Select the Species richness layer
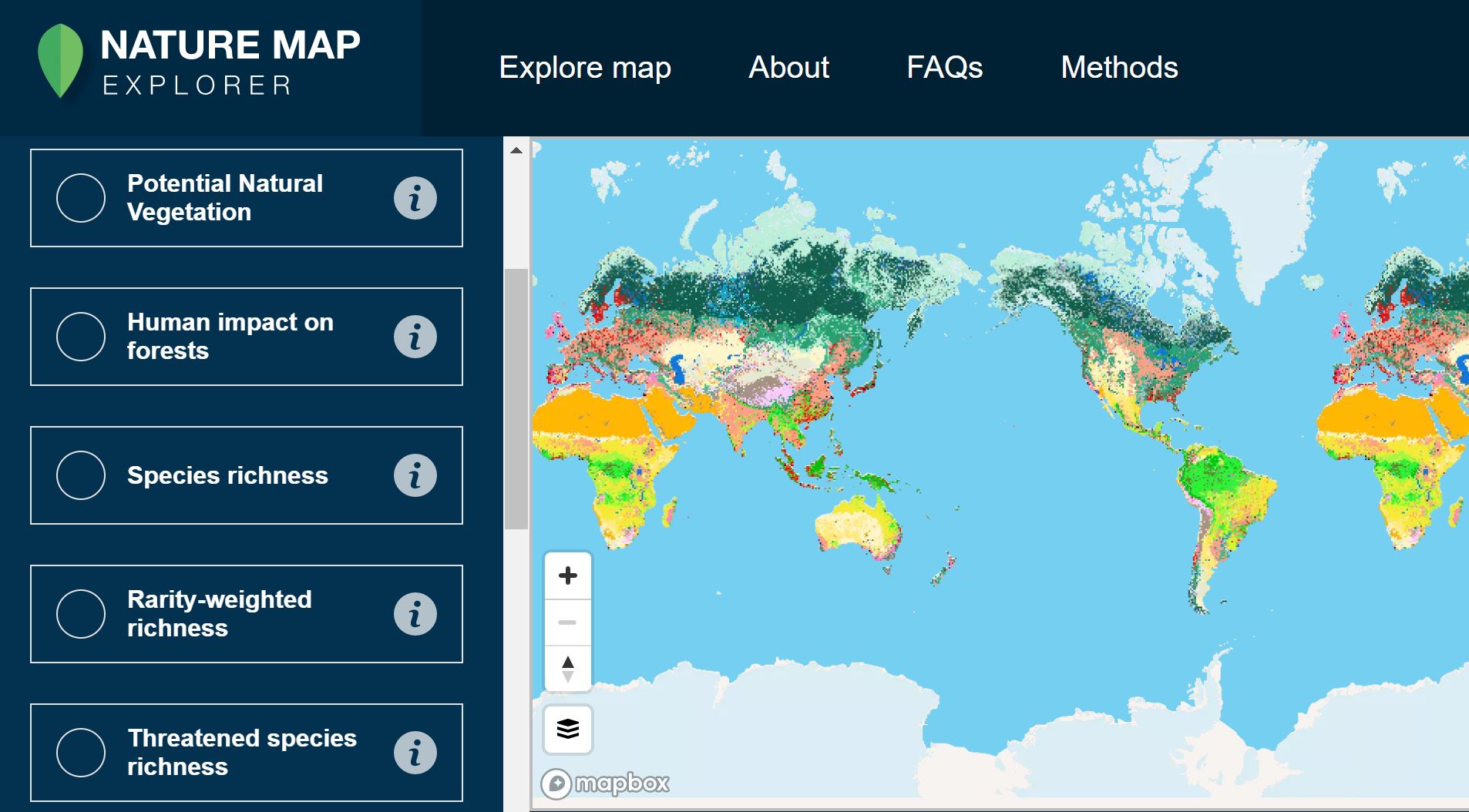Screen dimensions: 1469x812 point(81,475)
